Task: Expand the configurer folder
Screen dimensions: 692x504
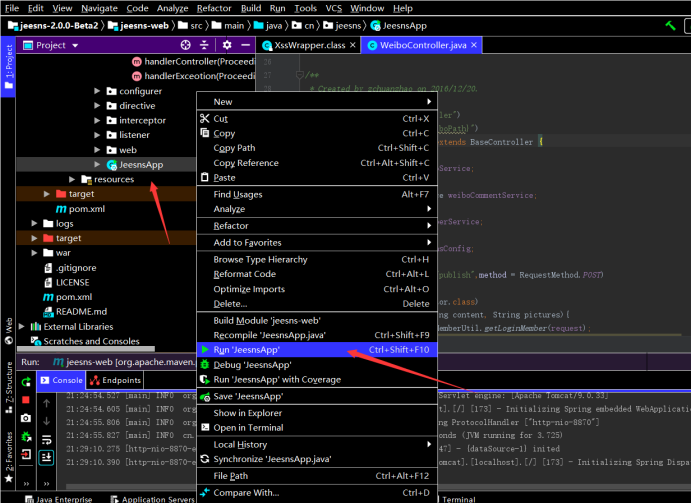Action: [97, 91]
